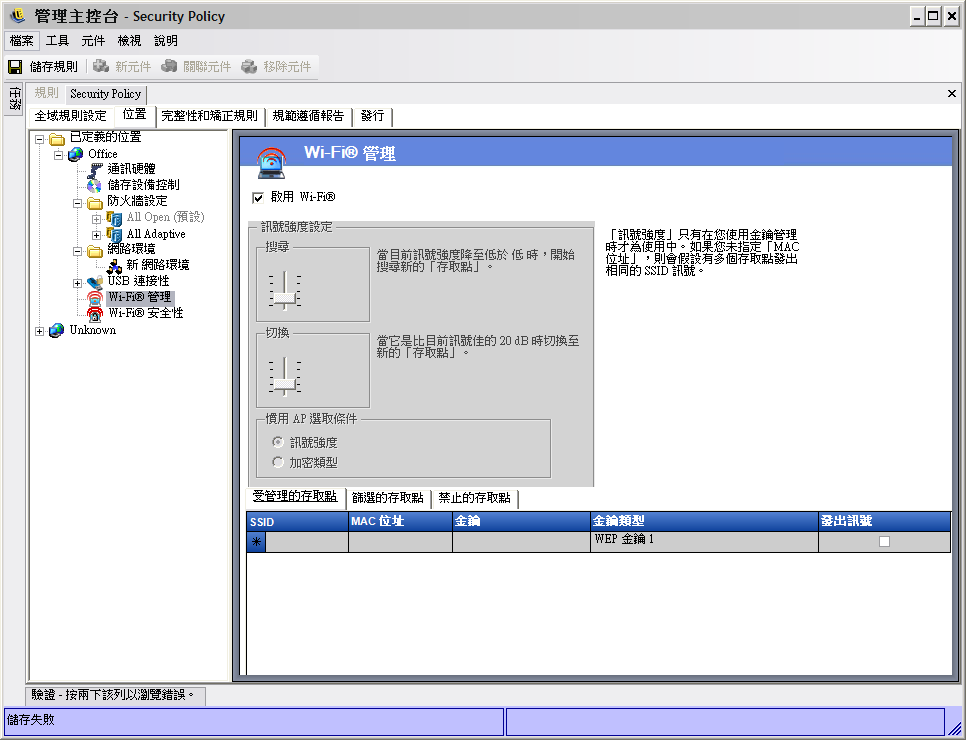966x740 pixels.
Task: Click the 通訊硬體 icon in tree
Action: (x=95, y=169)
